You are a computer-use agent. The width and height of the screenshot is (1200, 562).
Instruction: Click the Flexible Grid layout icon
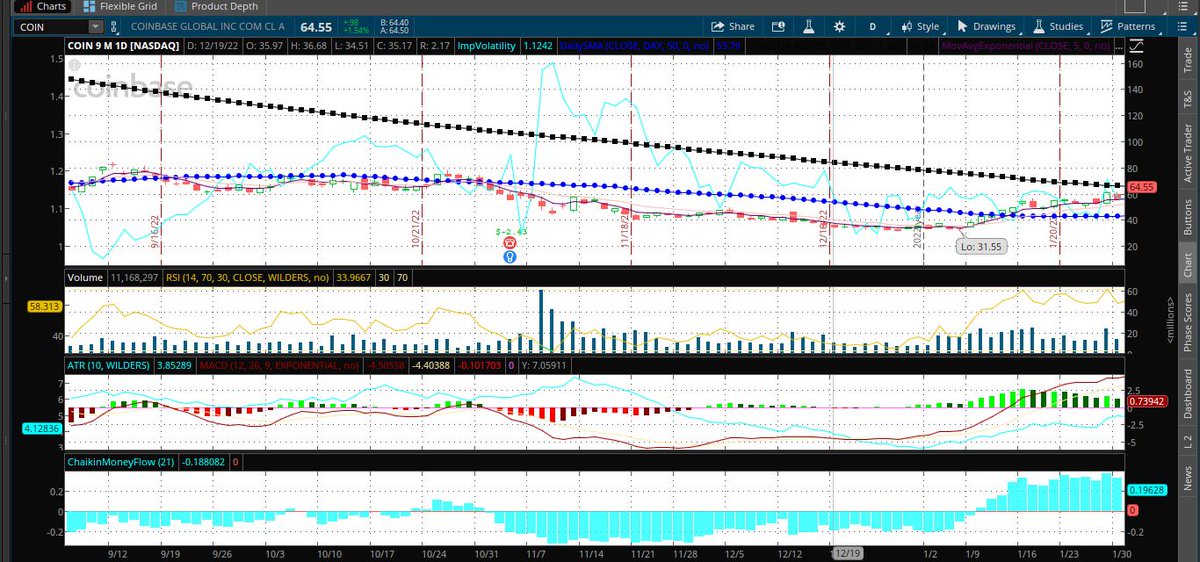(x=90, y=6)
